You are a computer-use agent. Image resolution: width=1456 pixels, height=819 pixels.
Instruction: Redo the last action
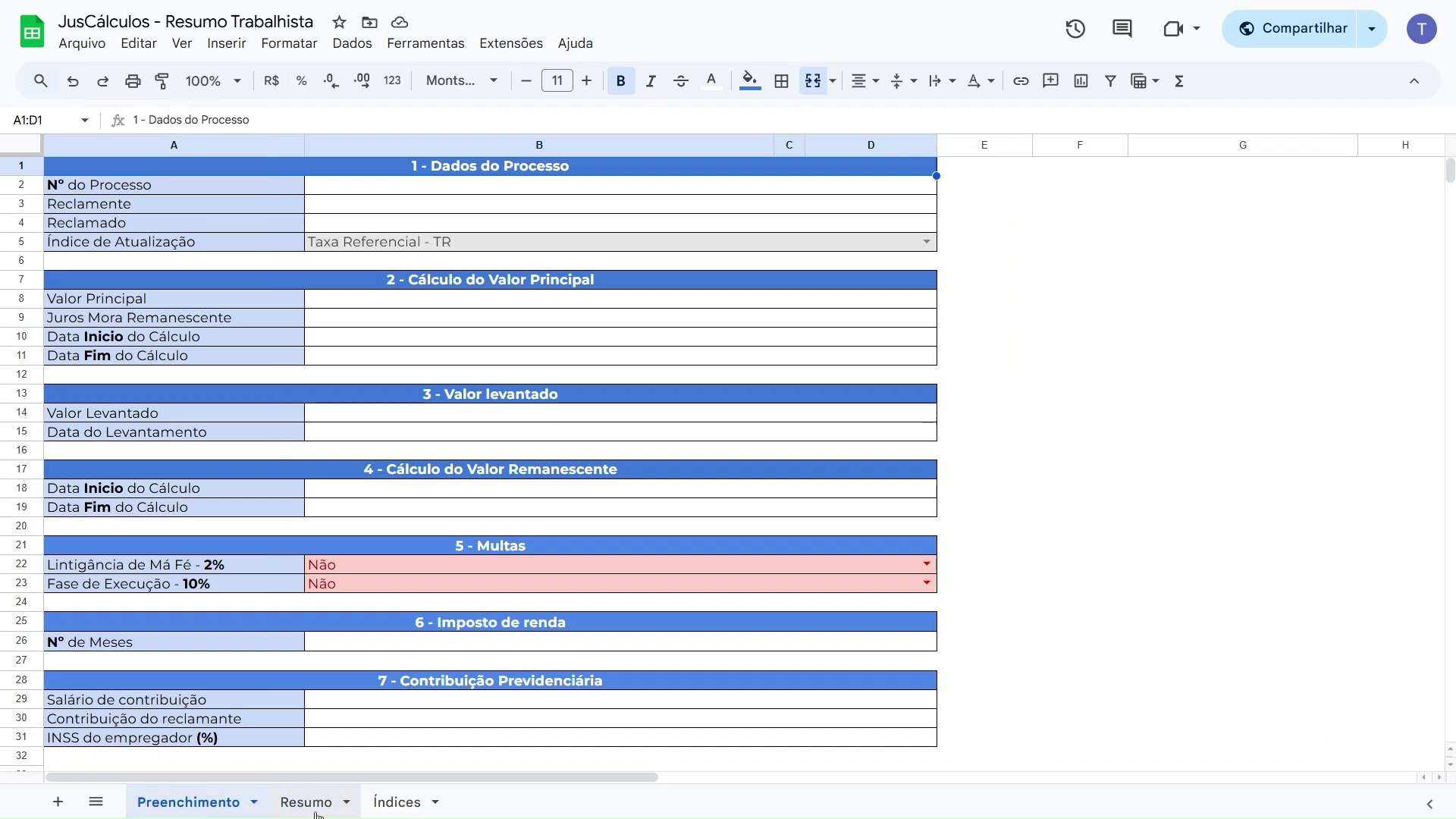(103, 81)
